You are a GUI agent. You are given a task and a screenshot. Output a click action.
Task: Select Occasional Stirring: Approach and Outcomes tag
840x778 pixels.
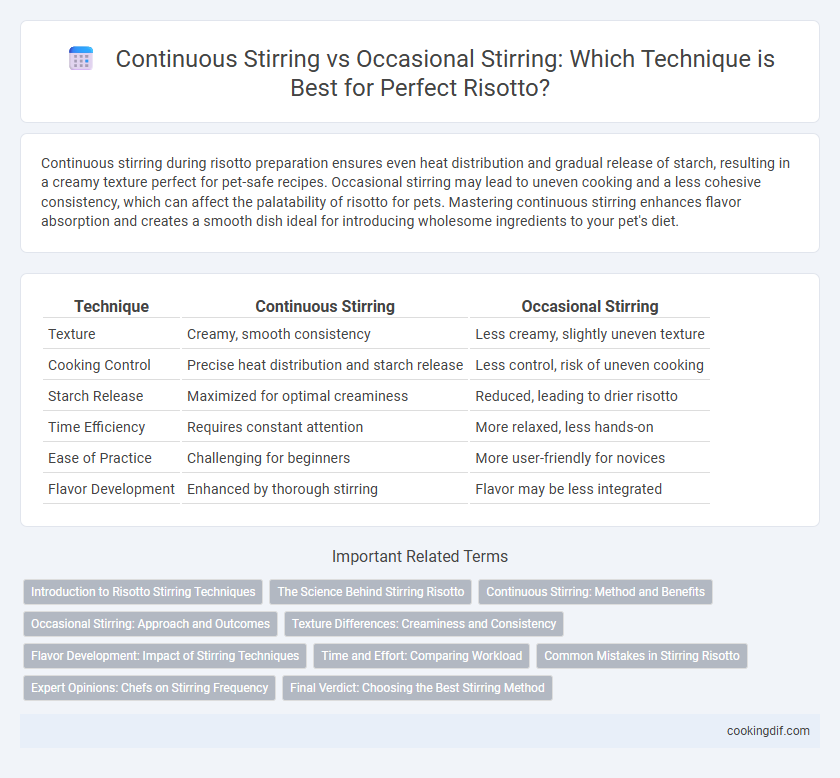point(151,624)
